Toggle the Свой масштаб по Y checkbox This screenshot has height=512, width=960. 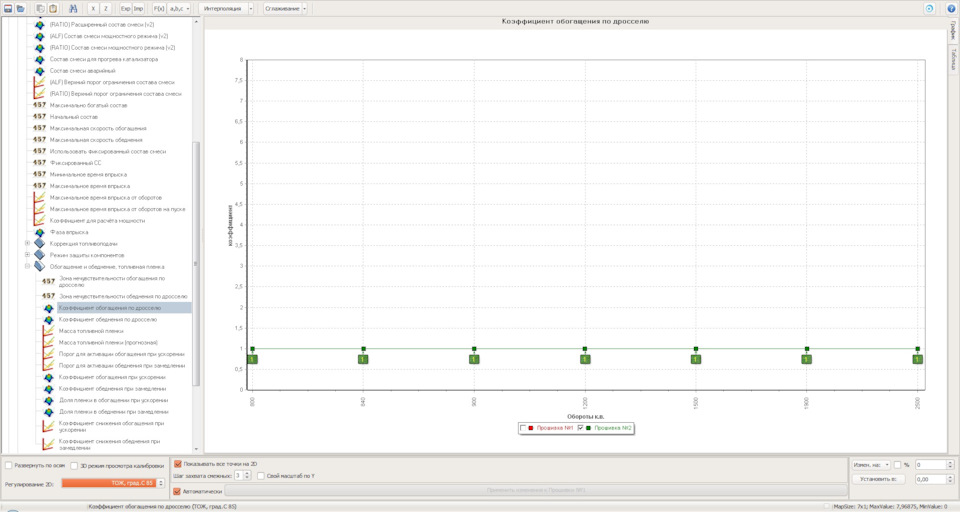tap(261, 476)
